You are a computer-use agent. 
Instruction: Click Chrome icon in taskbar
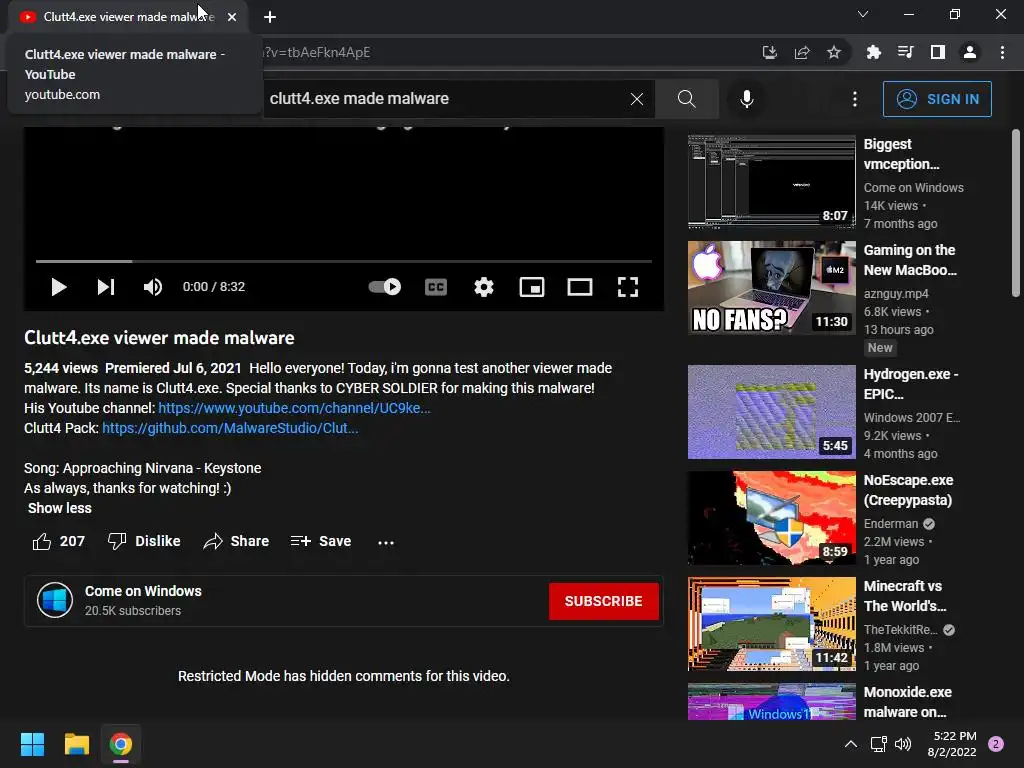pyautogui.click(x=121, y=744)
